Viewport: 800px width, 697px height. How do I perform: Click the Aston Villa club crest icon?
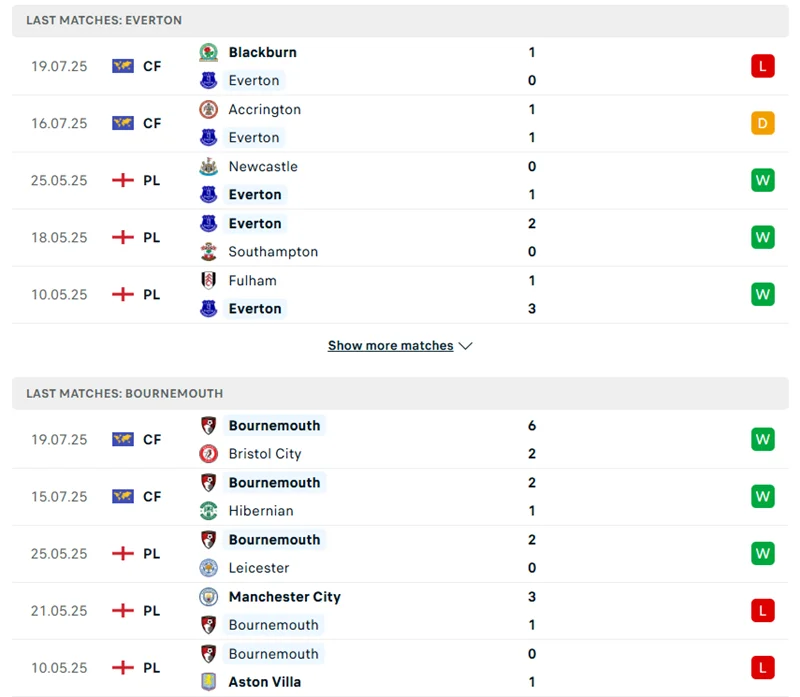point(208,682)
